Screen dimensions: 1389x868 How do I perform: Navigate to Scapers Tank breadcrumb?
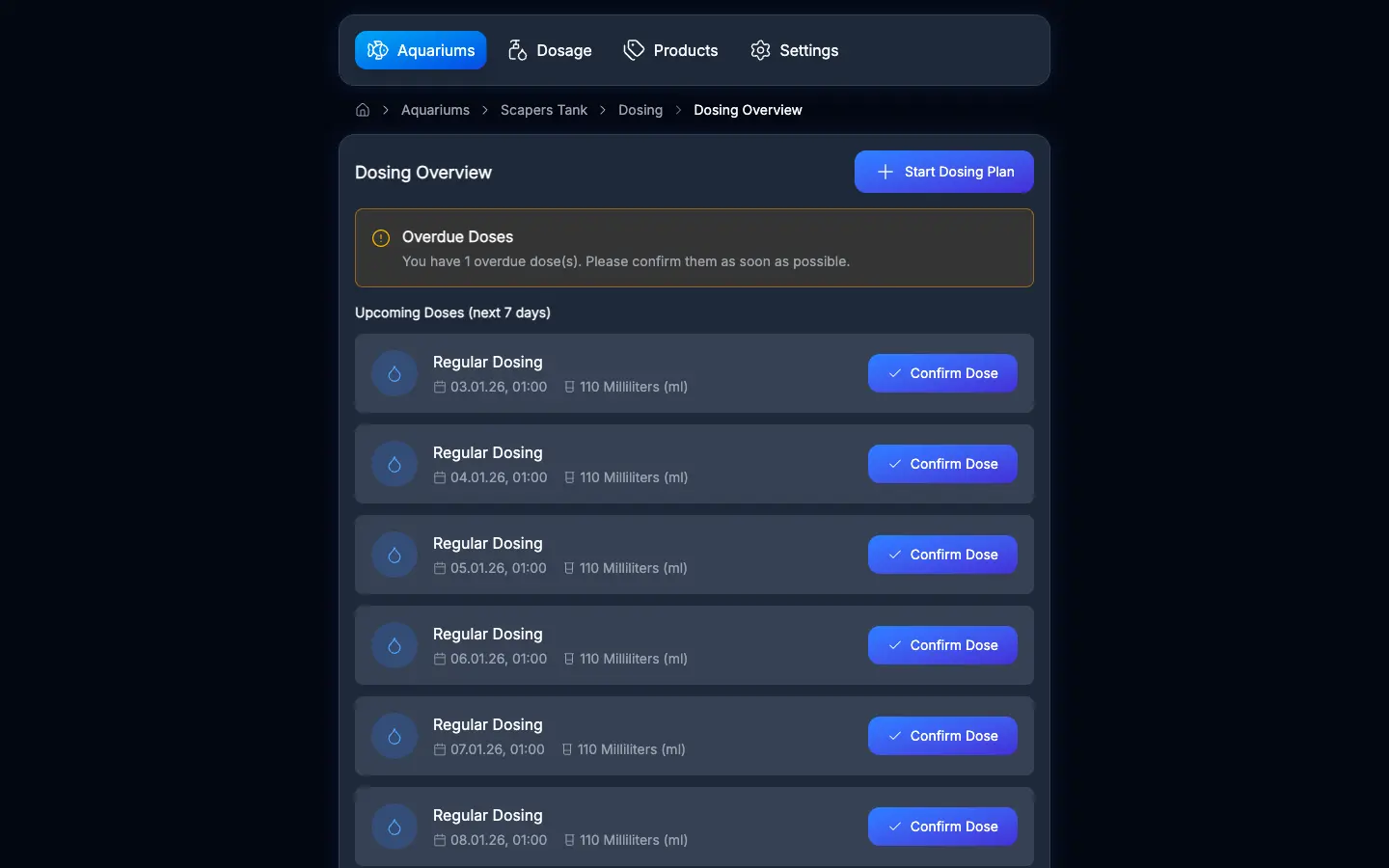(x=544, y=110)
